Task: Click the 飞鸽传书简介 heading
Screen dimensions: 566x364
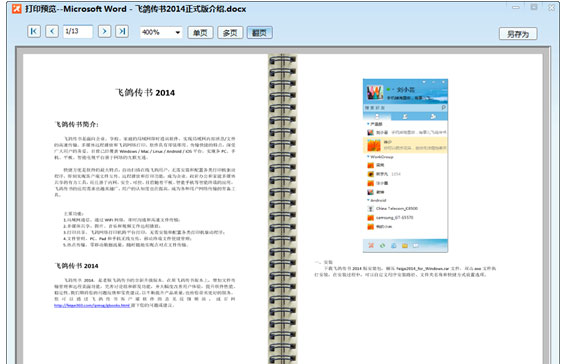Action: 77,124
